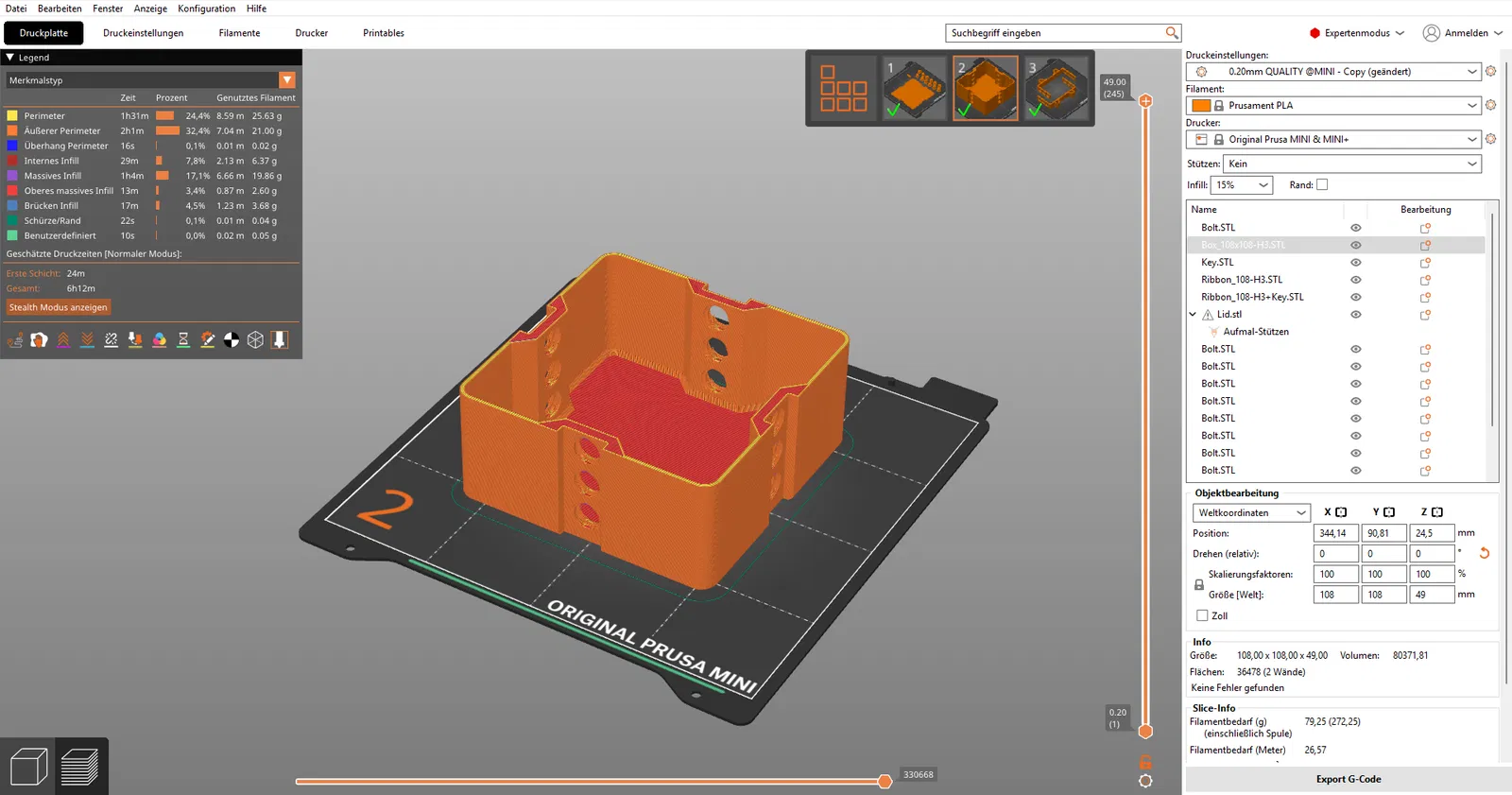This screenshot has width=1512, height=795.
Task: Switch to the Druckeinstellungen tab
Action: (x=144, y=33)
